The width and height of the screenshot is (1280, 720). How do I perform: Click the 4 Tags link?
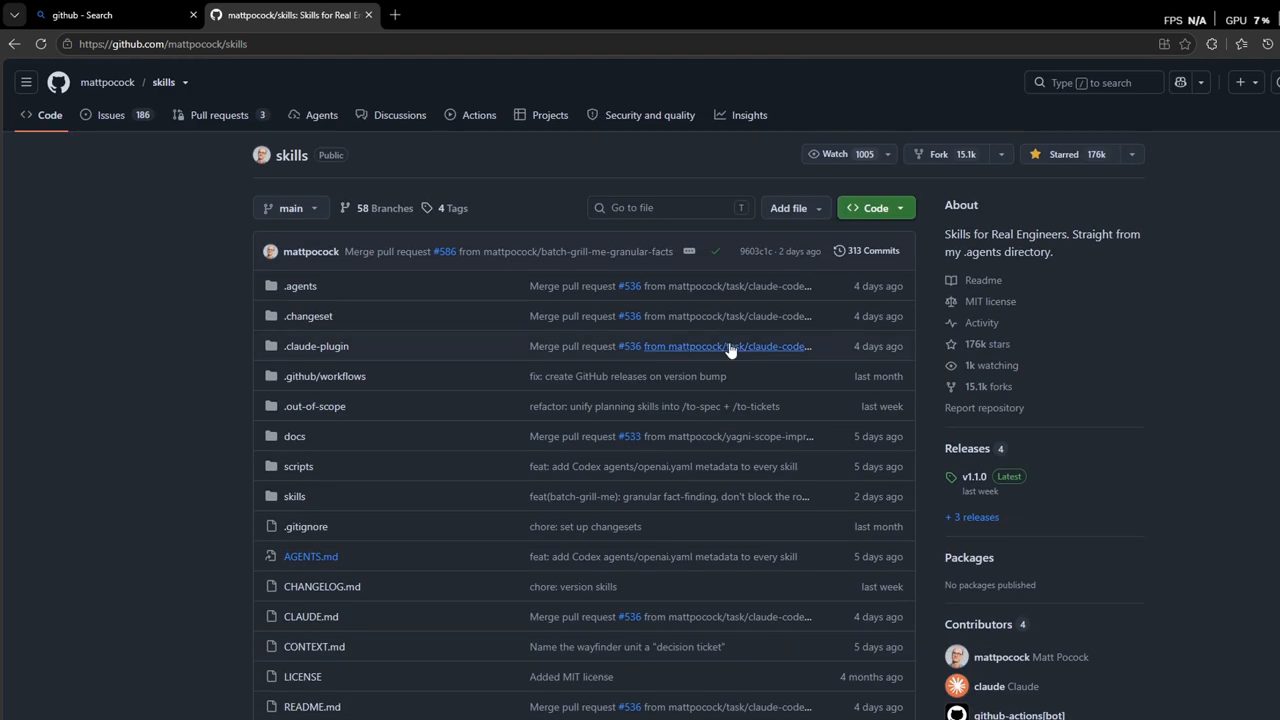[444, 208]
